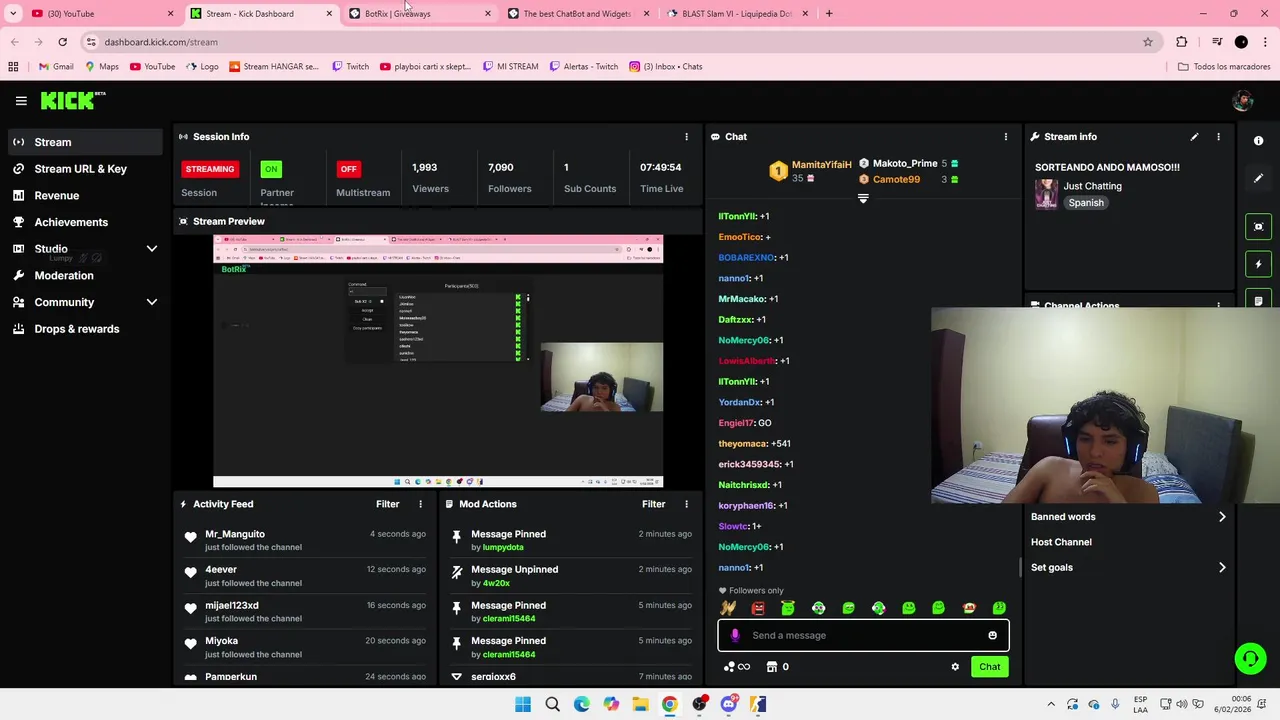Viewport: 1280px width, 720px height.
Task: Click the Spanish language tag
Action: pos(1085,203)
